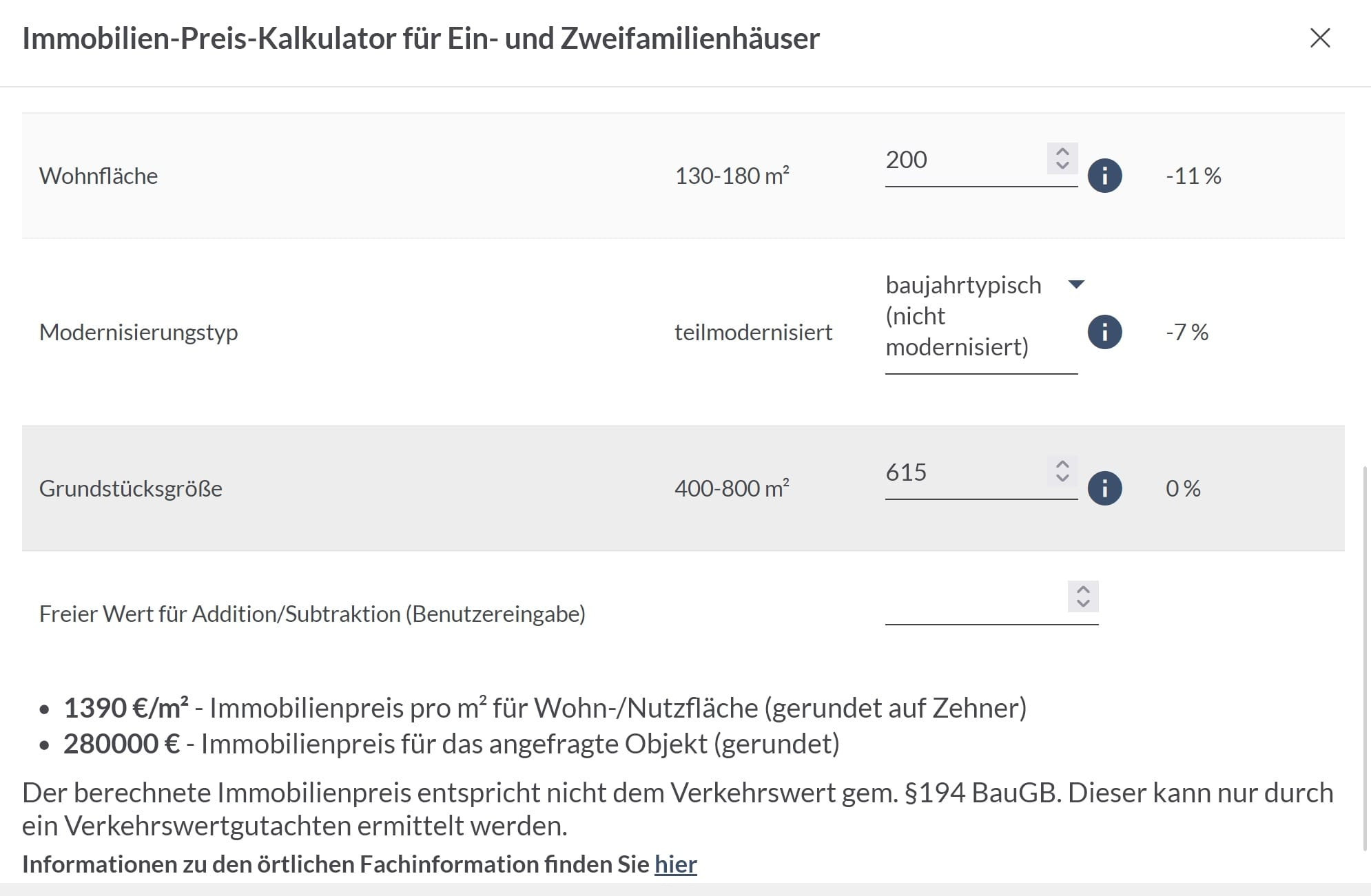Click the Wohnfläche row label
This screenshot has width=1371, height=896.
tap(99, 176)
